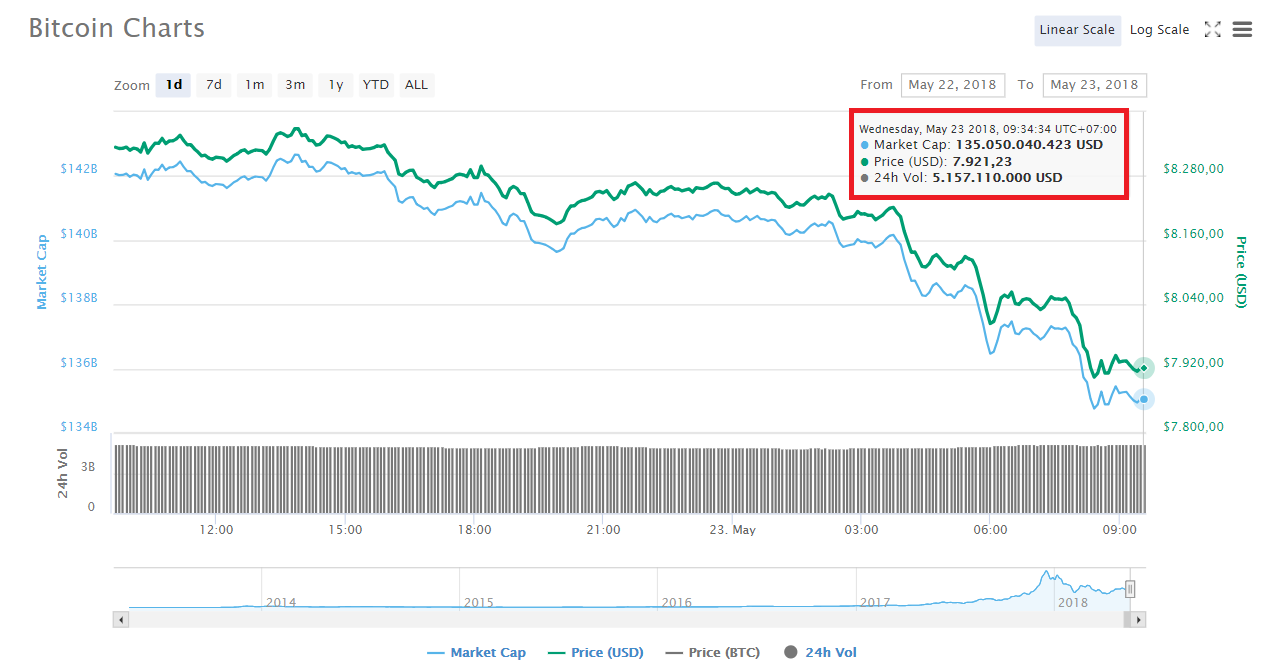Select 1d zoom range
The height and width of the screenshot is (670, 1274).
pyautogui.click(x=173, y=85)
